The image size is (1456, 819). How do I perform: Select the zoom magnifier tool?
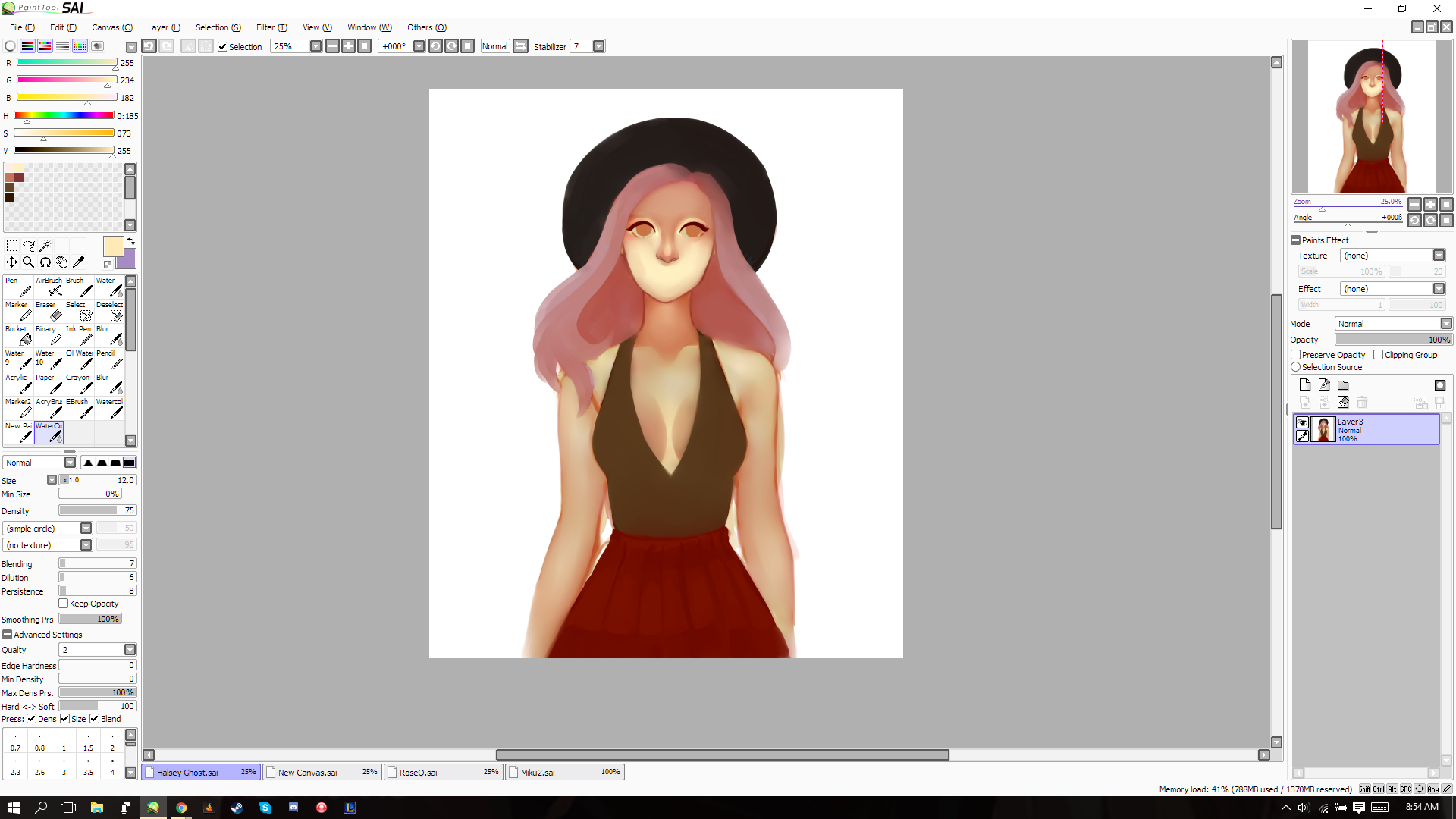click(x=29, y=262)
